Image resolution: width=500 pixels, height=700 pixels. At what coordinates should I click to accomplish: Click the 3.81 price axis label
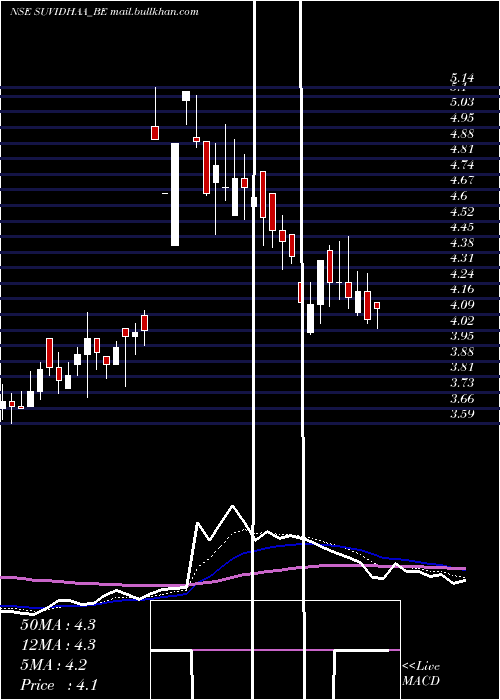click(x=462, y=367)
